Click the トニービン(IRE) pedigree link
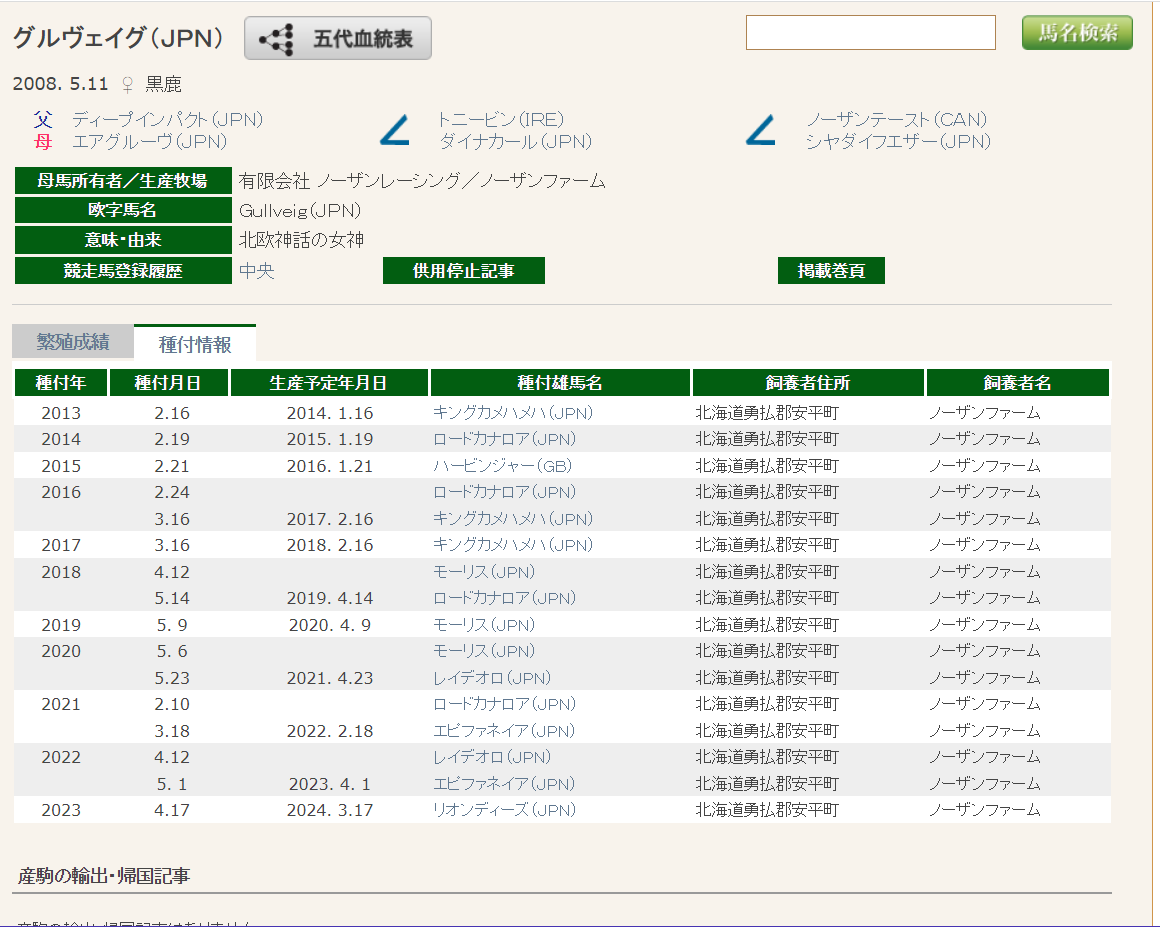1160x927 pixels. coord(500,120)
